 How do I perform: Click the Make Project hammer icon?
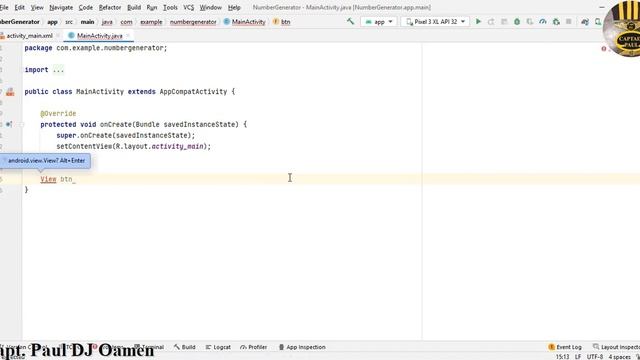point(350,21)
